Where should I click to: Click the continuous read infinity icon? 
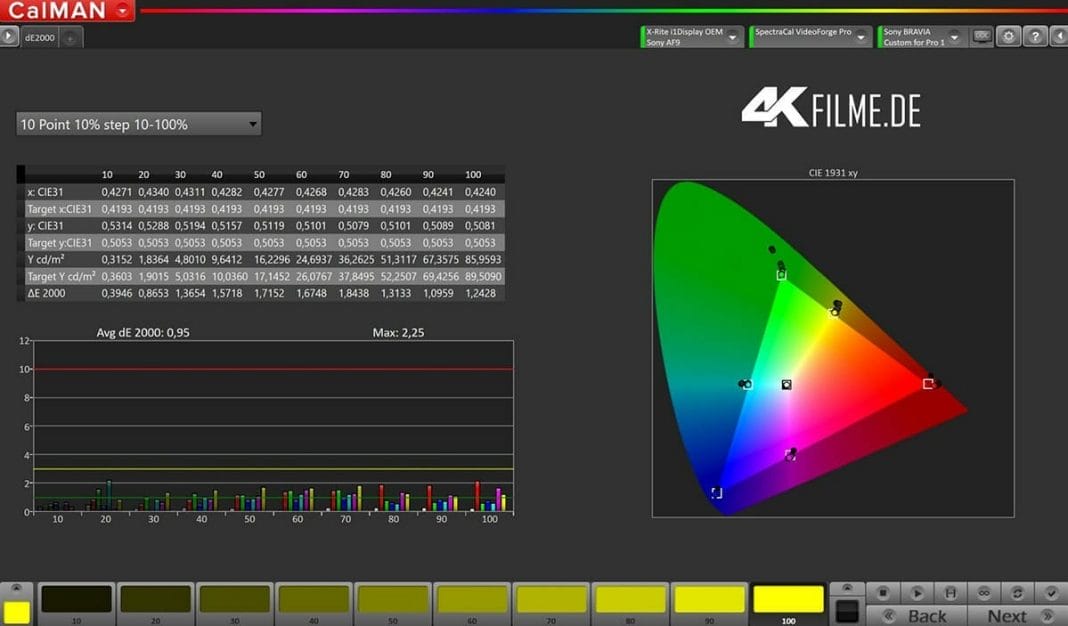983,593
